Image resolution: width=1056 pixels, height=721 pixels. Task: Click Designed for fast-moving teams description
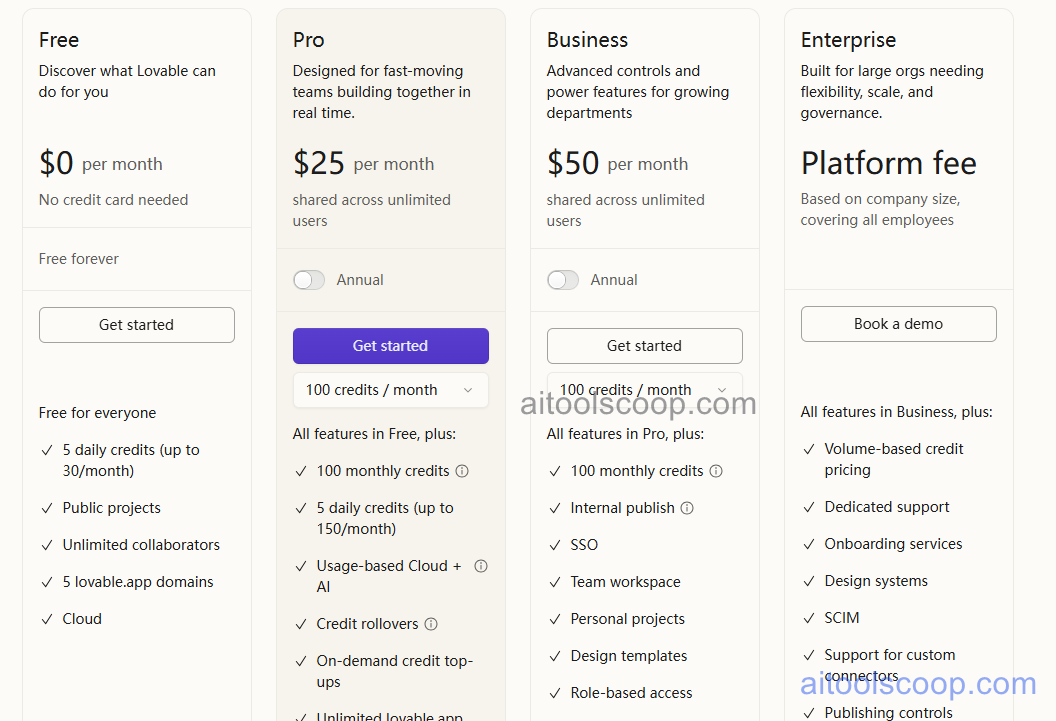click(382, 92)
